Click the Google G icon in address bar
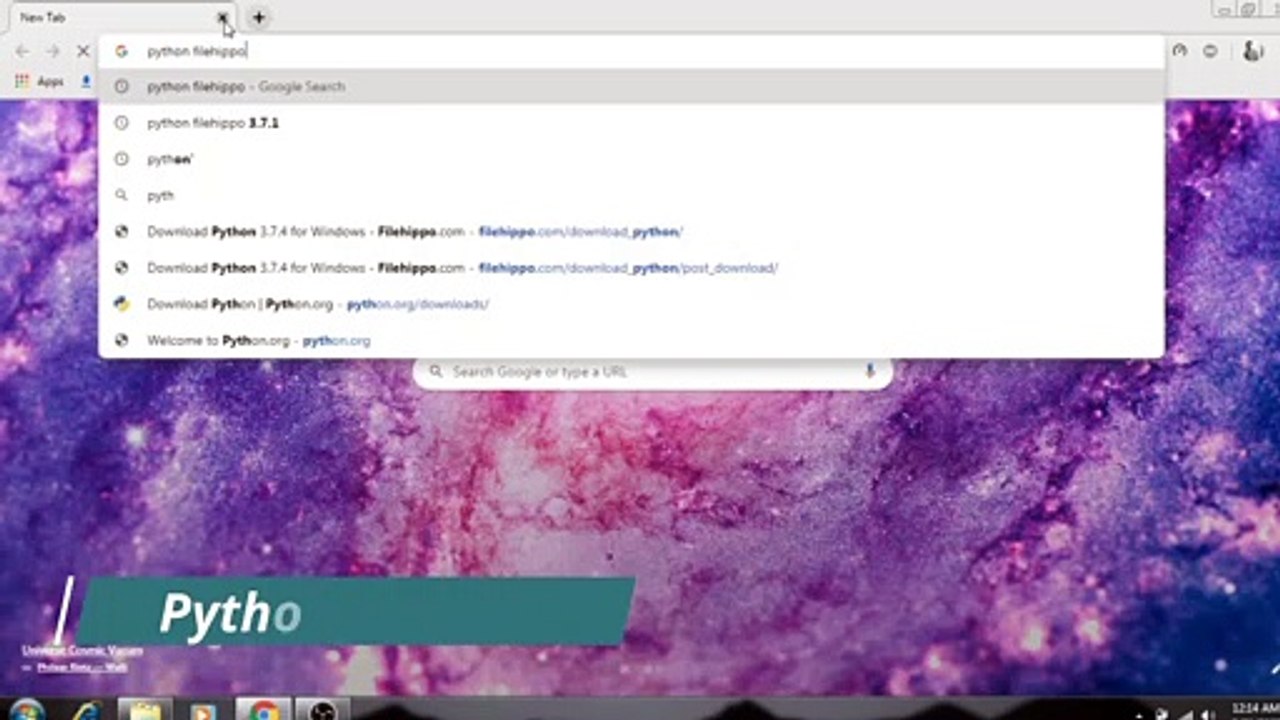The width and height of the screenshot is (1280, 720). (121, 51)
